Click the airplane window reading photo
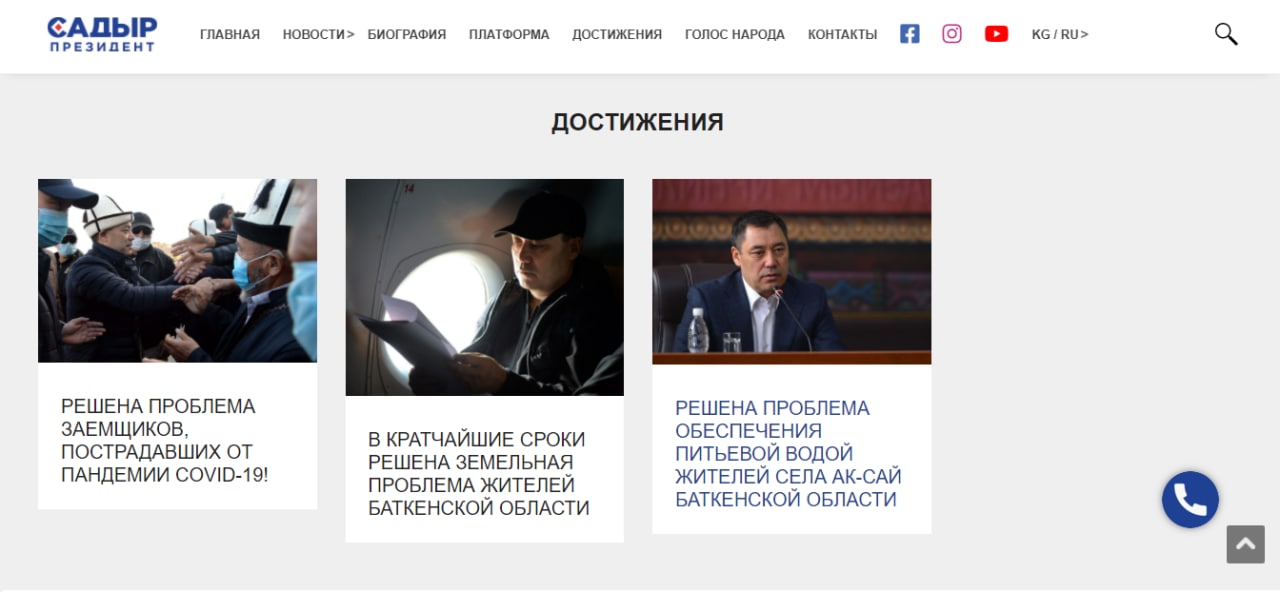This screenshot has height=592, width=1280. coord(485,287)
